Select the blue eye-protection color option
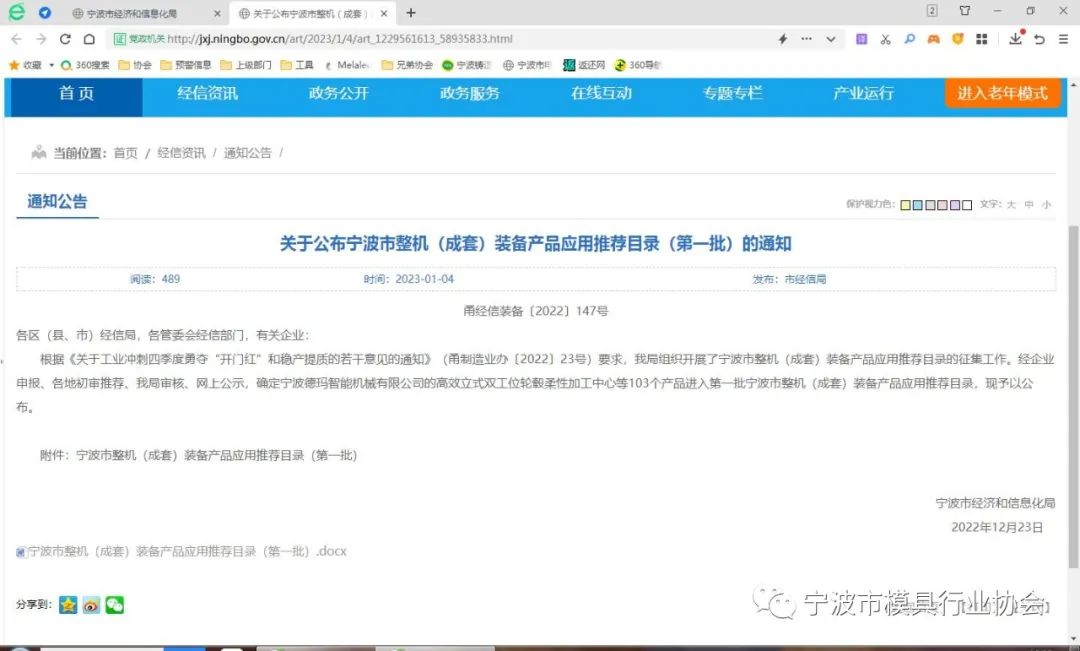Image resolution: width=1080 pixels, height=651 pixels. tap(918, 204)
